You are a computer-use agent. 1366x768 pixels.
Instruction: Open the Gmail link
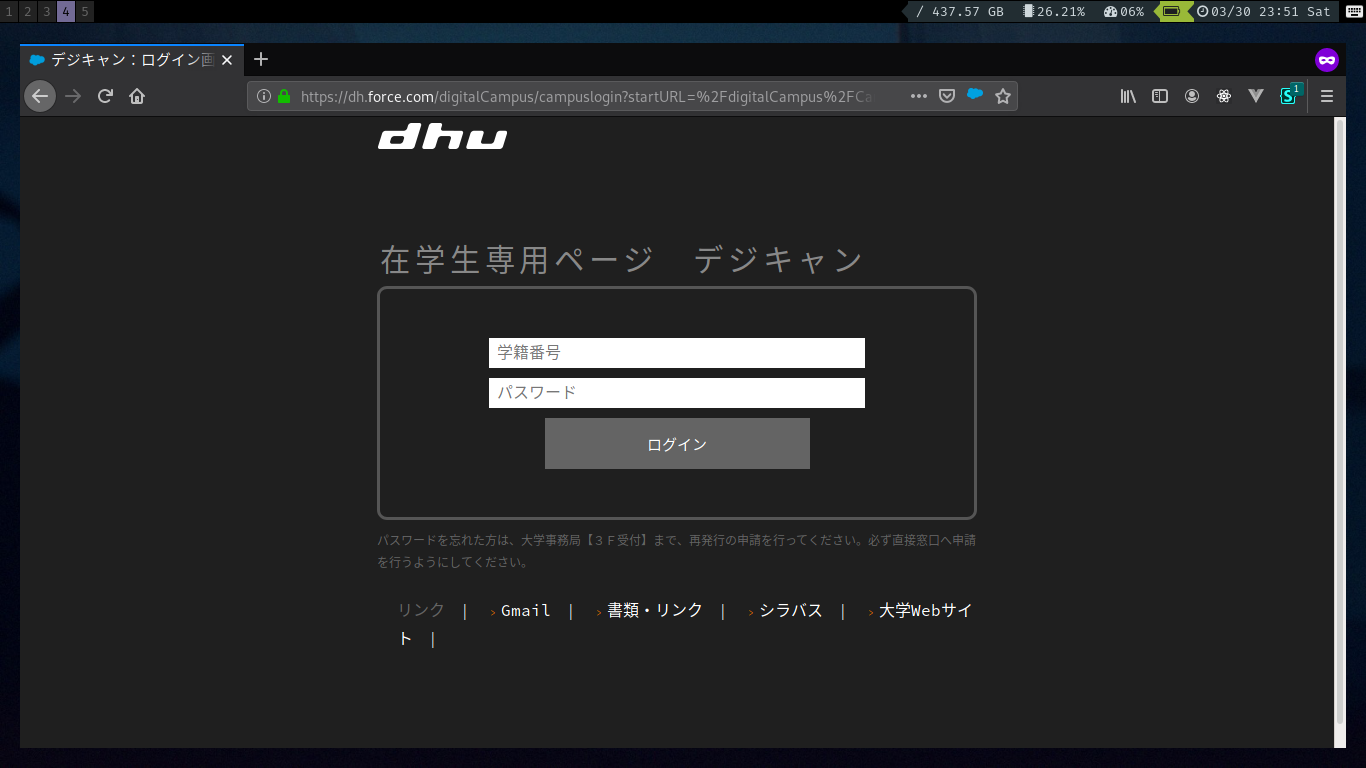525,610
